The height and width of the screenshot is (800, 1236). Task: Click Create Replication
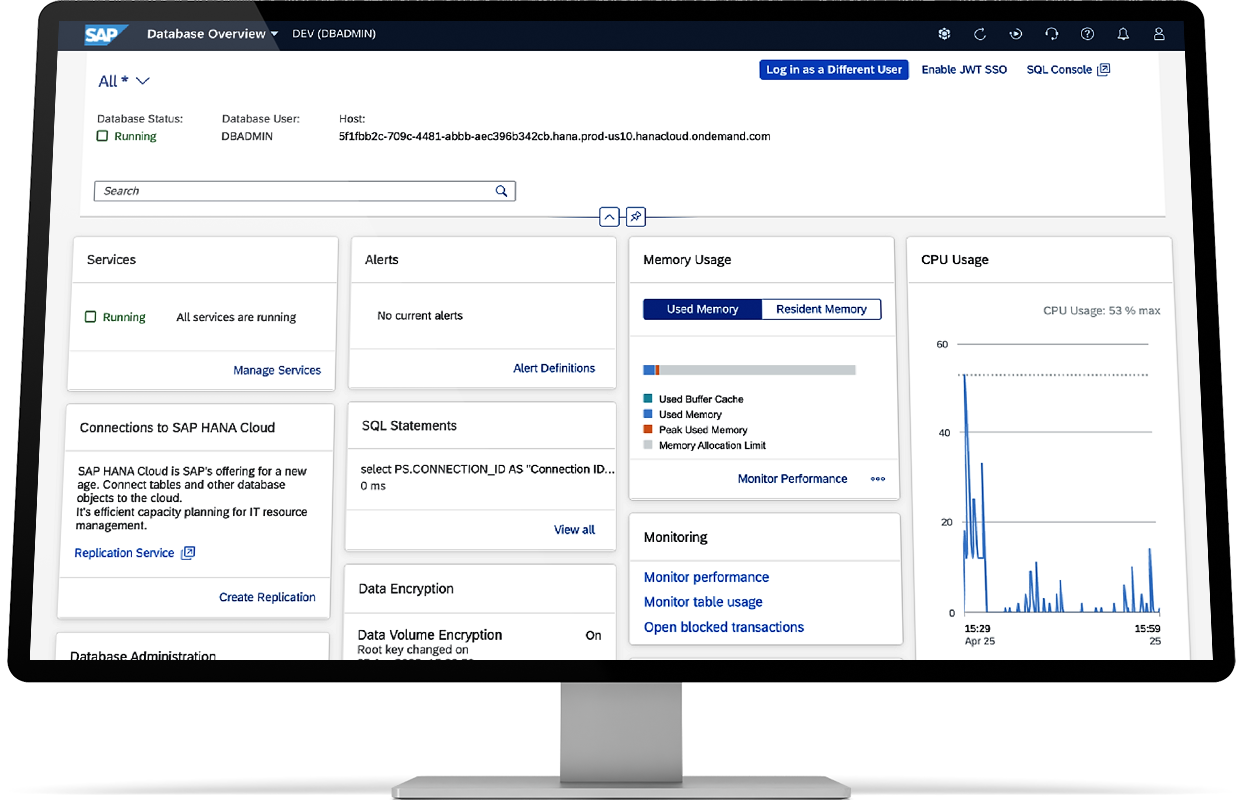point(267,597)
